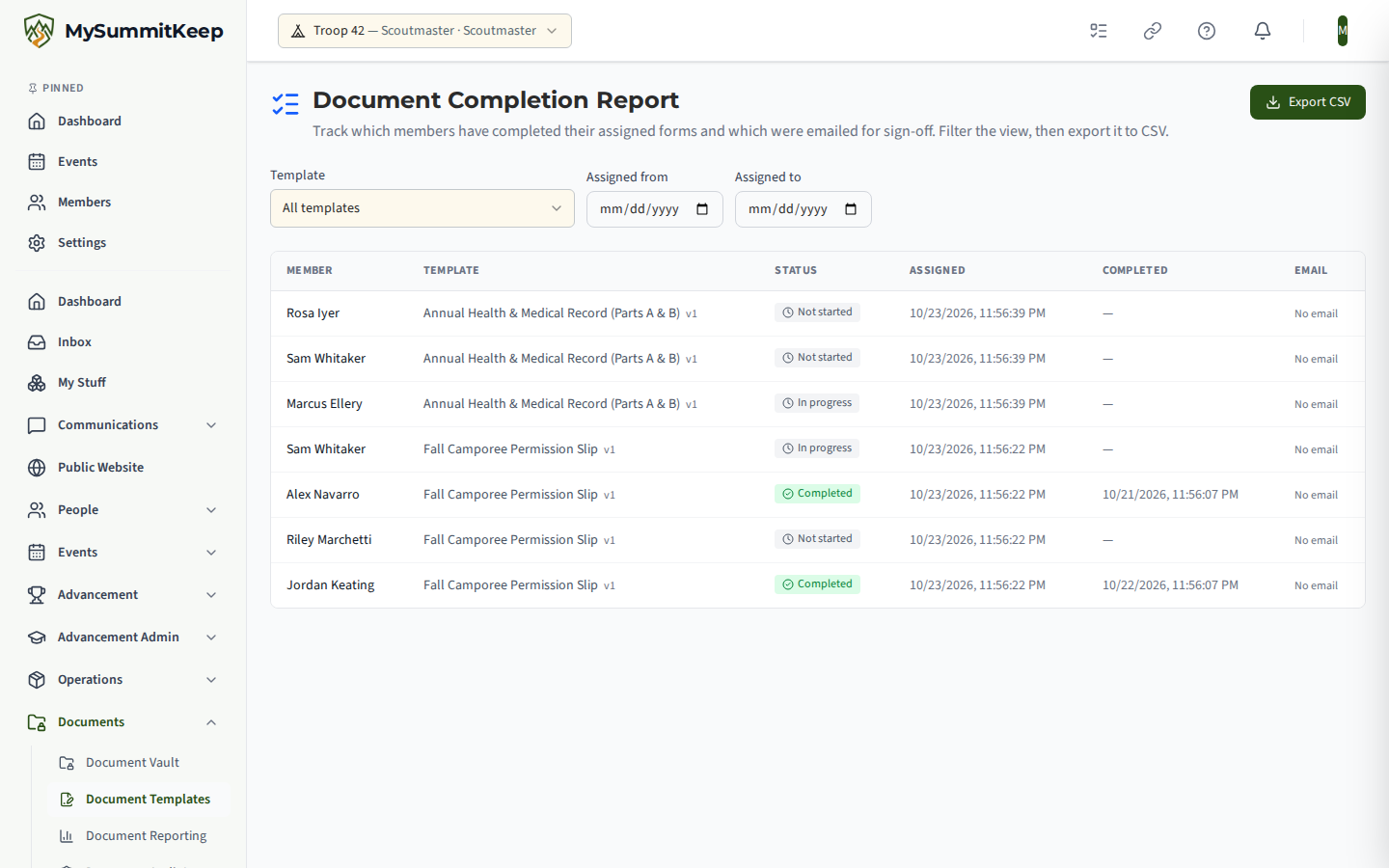Select the Rosa Iyer row name
The image size is (1389, 868).
(313, 313)
